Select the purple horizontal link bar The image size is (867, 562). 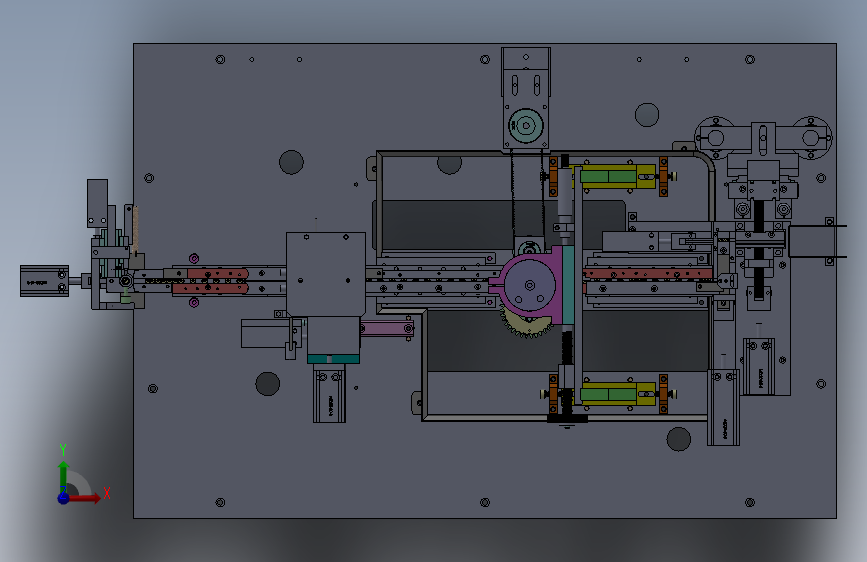pyautogui.click(x=387, y=329)
